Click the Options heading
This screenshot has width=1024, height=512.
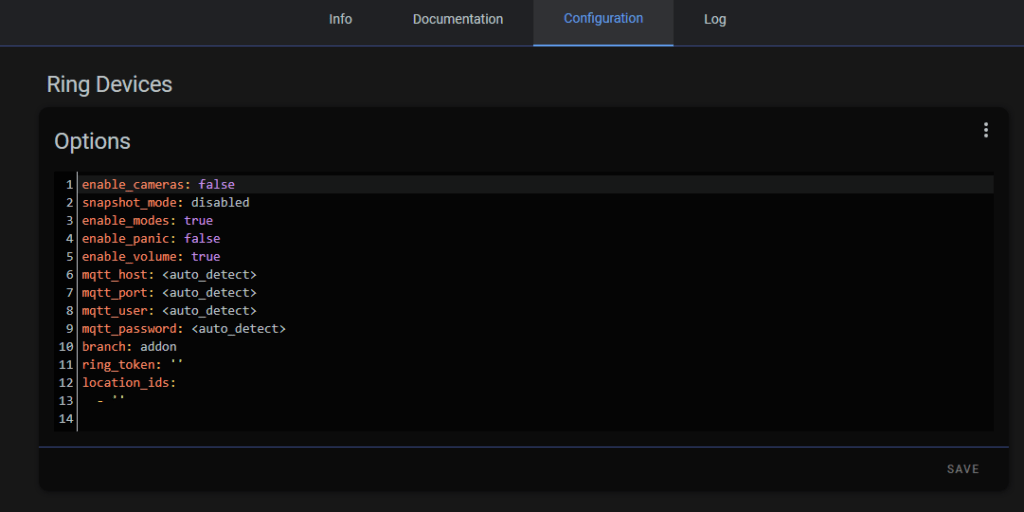point(92,142)
